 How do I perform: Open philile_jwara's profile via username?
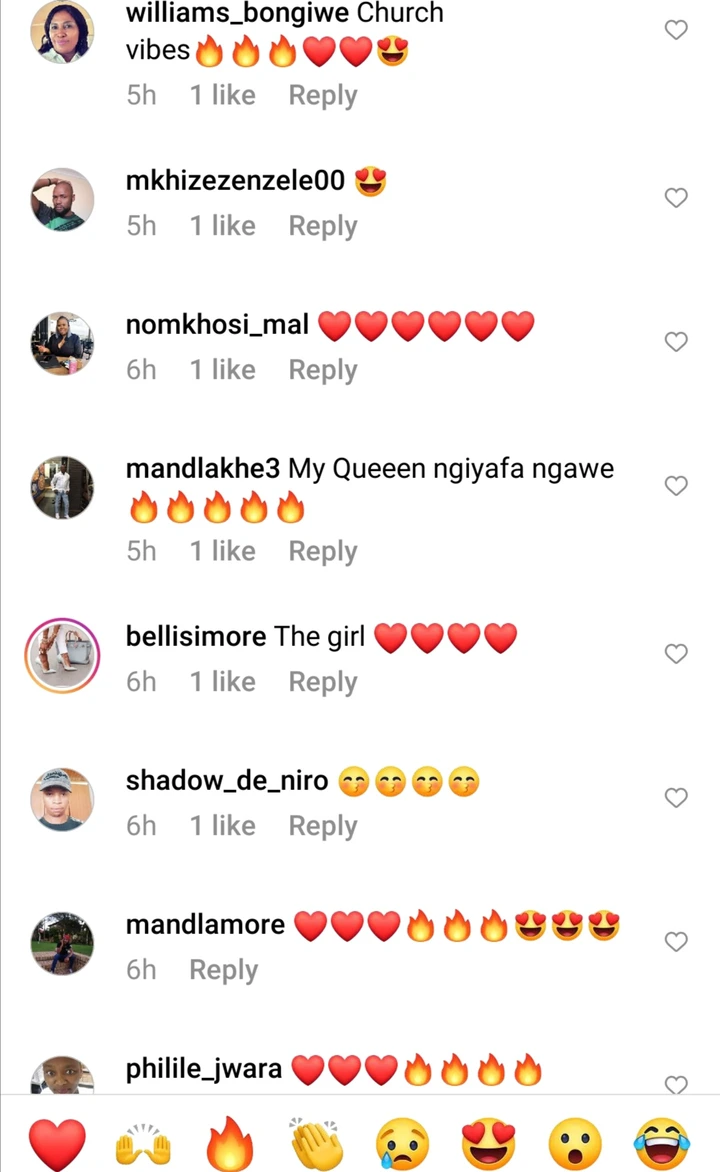point(204,1069)
